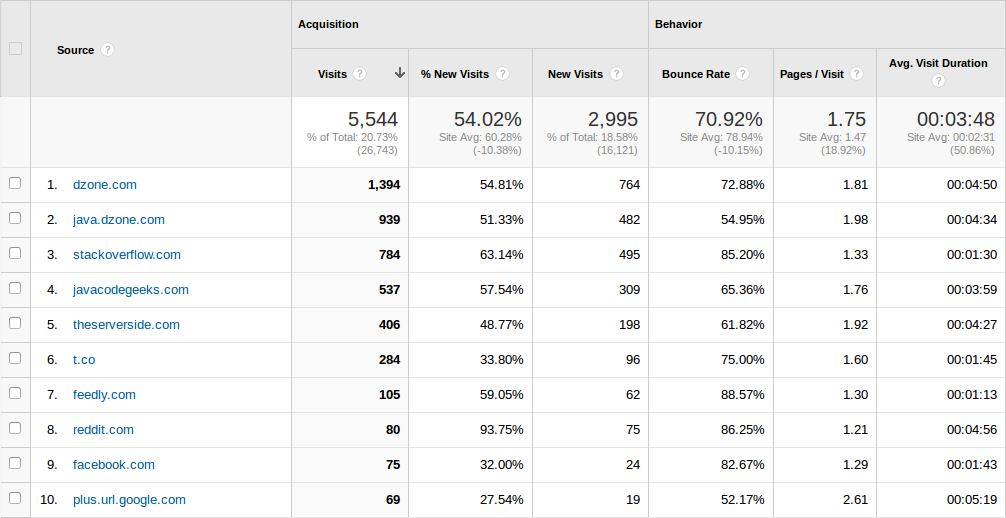Open help icon next to Visits header

pyautogui.click(x=359, y=74)
